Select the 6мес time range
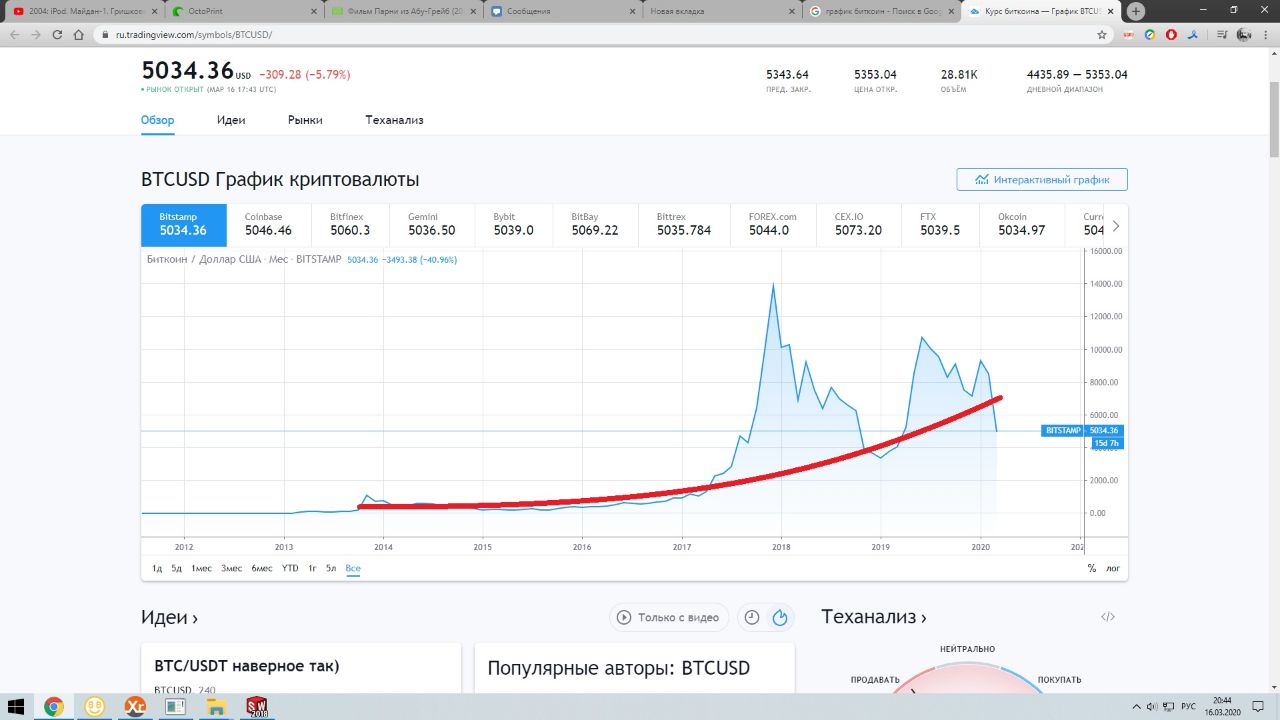The height and width of the screenshot is (720, 1280). pos(262,568)
